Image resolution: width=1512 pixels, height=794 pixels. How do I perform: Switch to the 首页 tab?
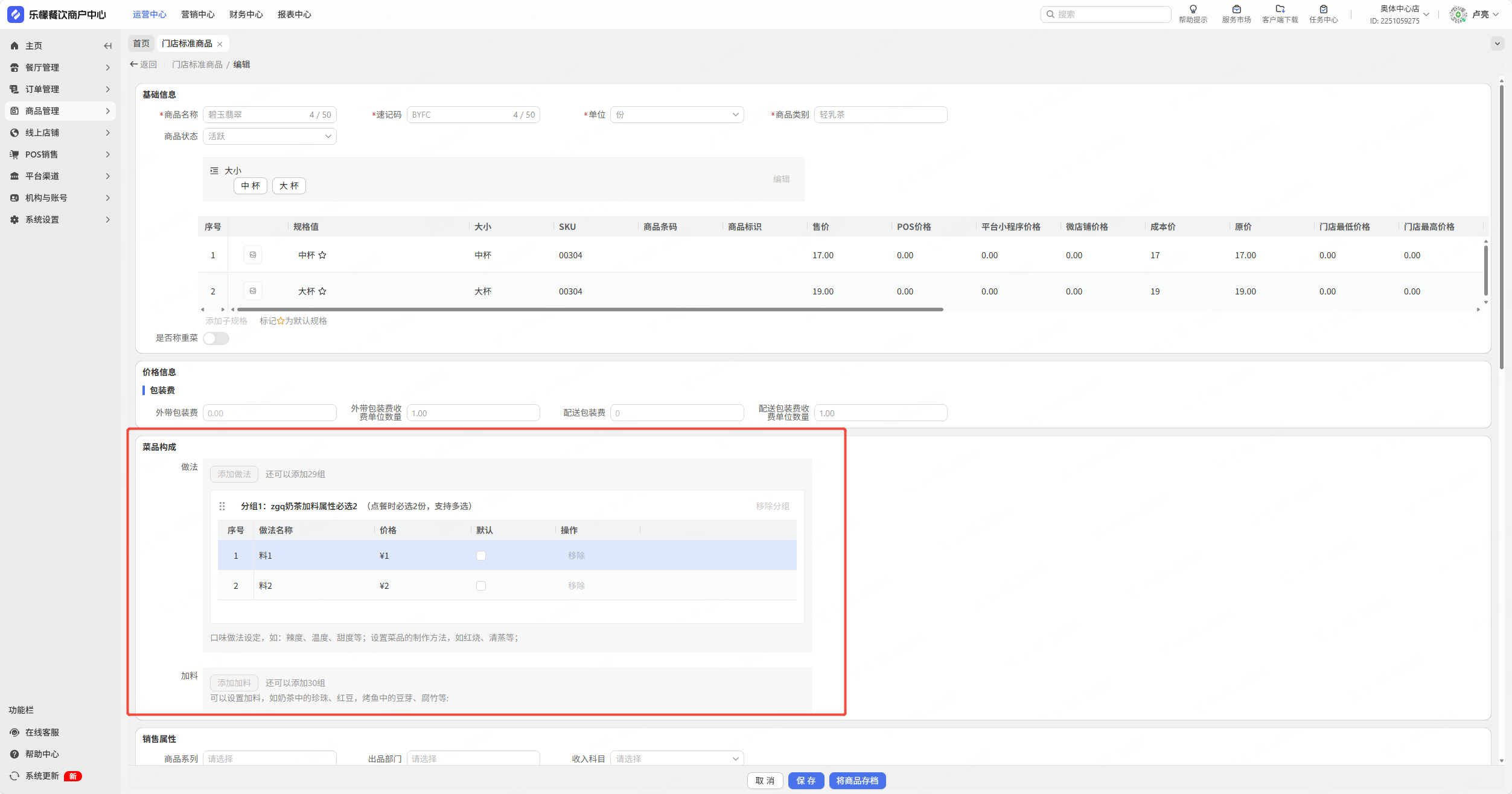[x=141, y=43]
